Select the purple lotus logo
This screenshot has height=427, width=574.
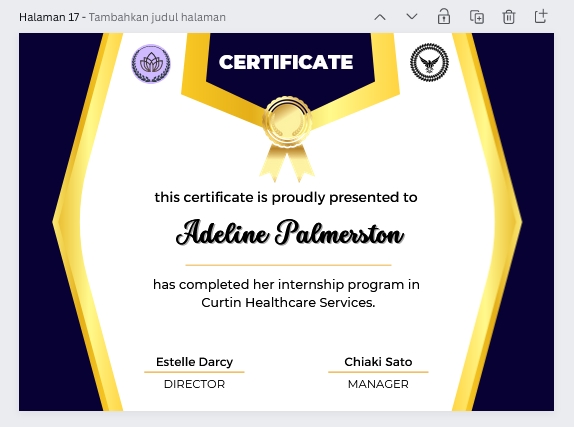click(151, 64)
